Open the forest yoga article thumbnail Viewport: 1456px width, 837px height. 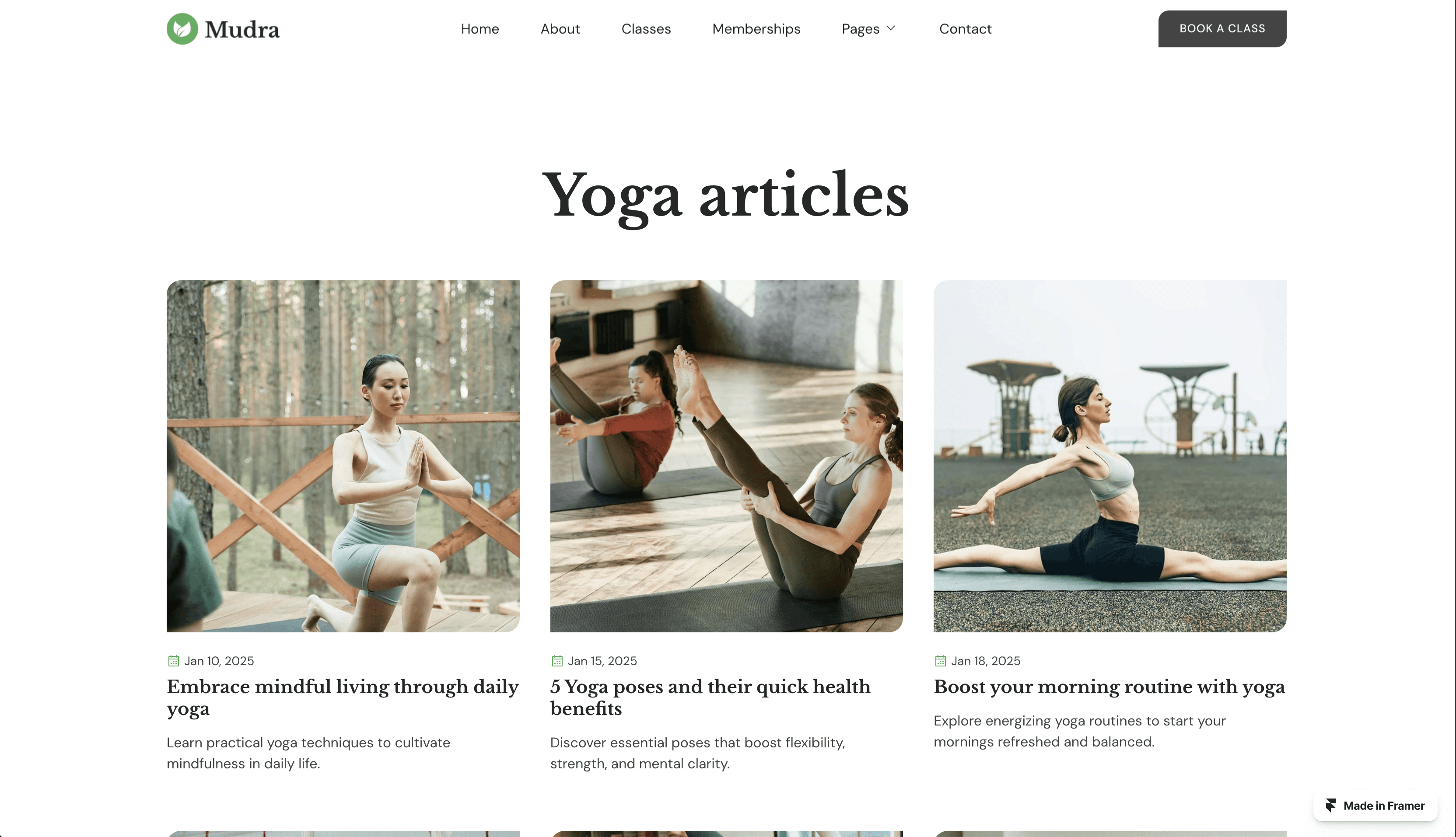pos(343,457)
